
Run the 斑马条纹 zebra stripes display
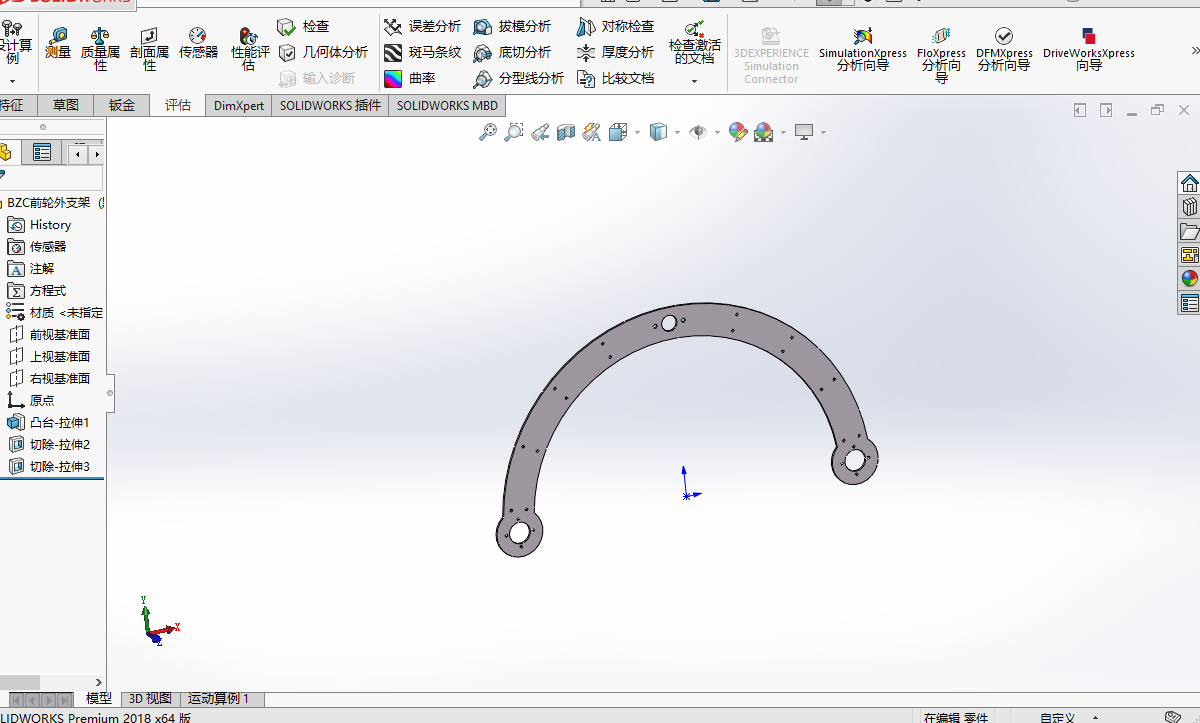422,52
